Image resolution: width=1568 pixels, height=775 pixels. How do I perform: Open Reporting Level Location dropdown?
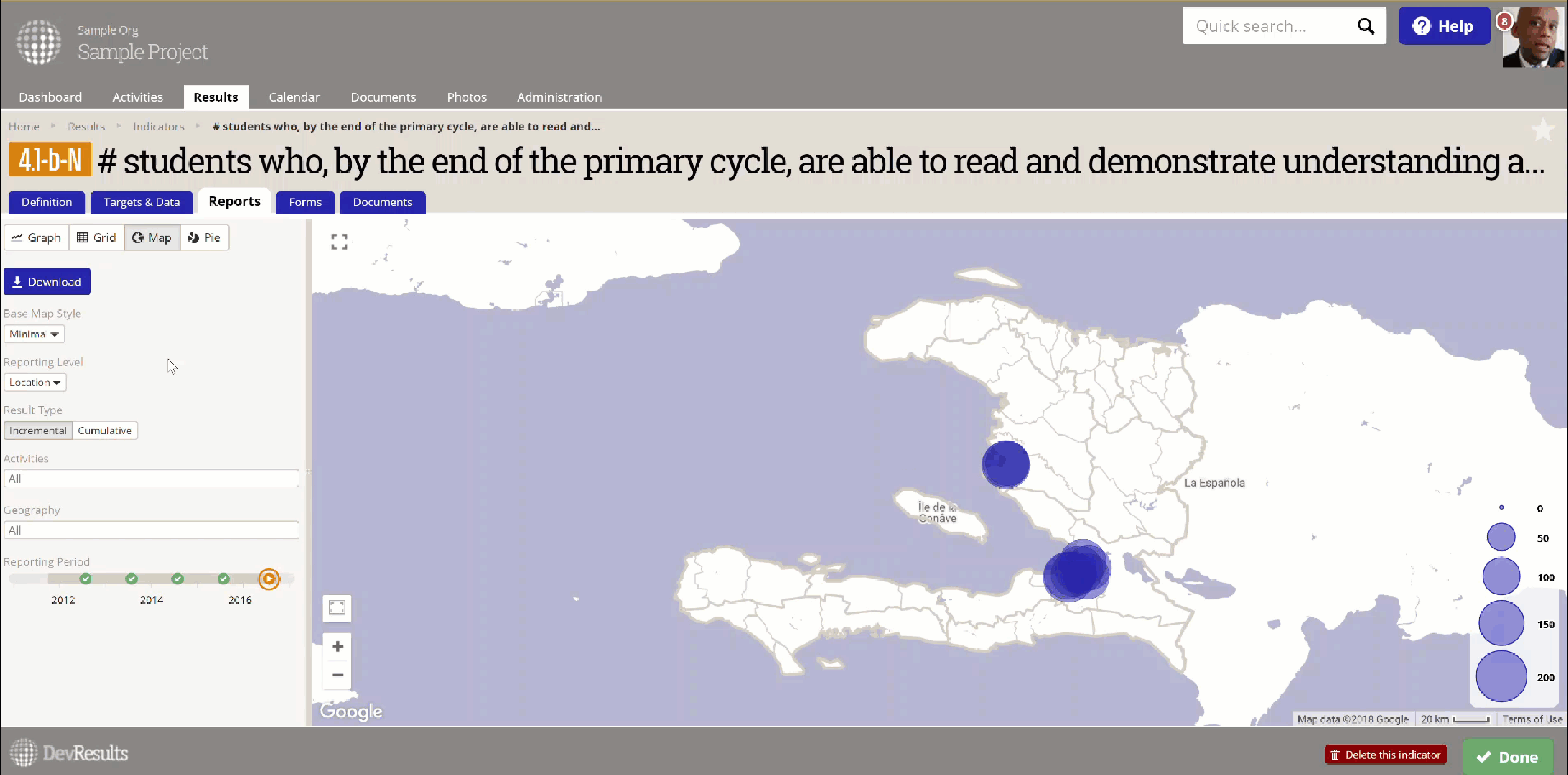35,382
